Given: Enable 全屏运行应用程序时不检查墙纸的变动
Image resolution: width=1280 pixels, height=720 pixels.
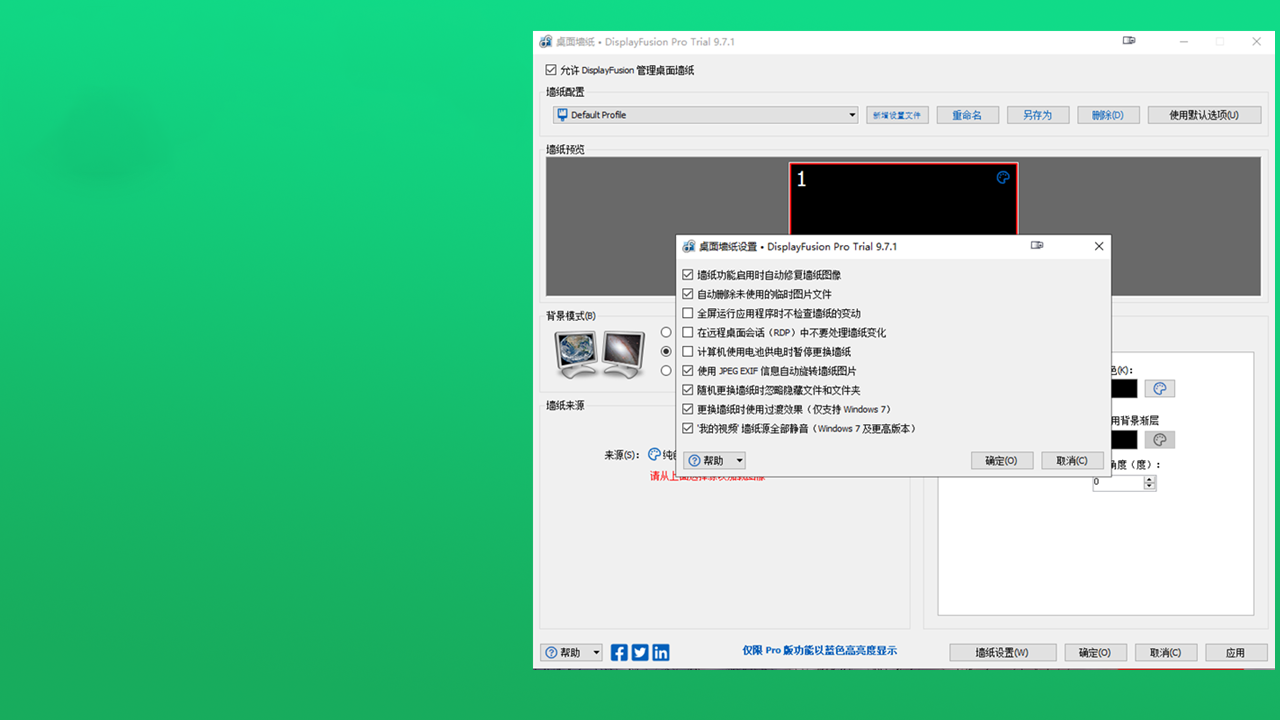Looking at the screenshot, I should 688,313.
